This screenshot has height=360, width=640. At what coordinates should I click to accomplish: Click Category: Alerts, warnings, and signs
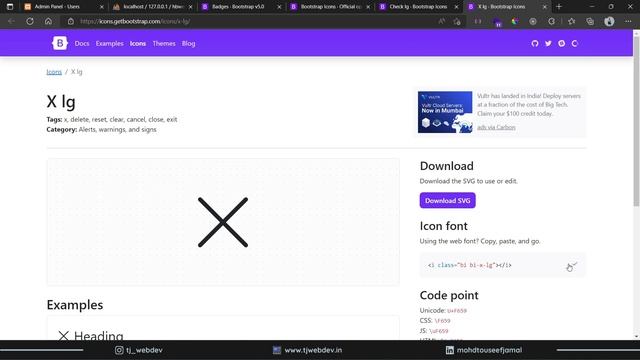click(101, 129)
